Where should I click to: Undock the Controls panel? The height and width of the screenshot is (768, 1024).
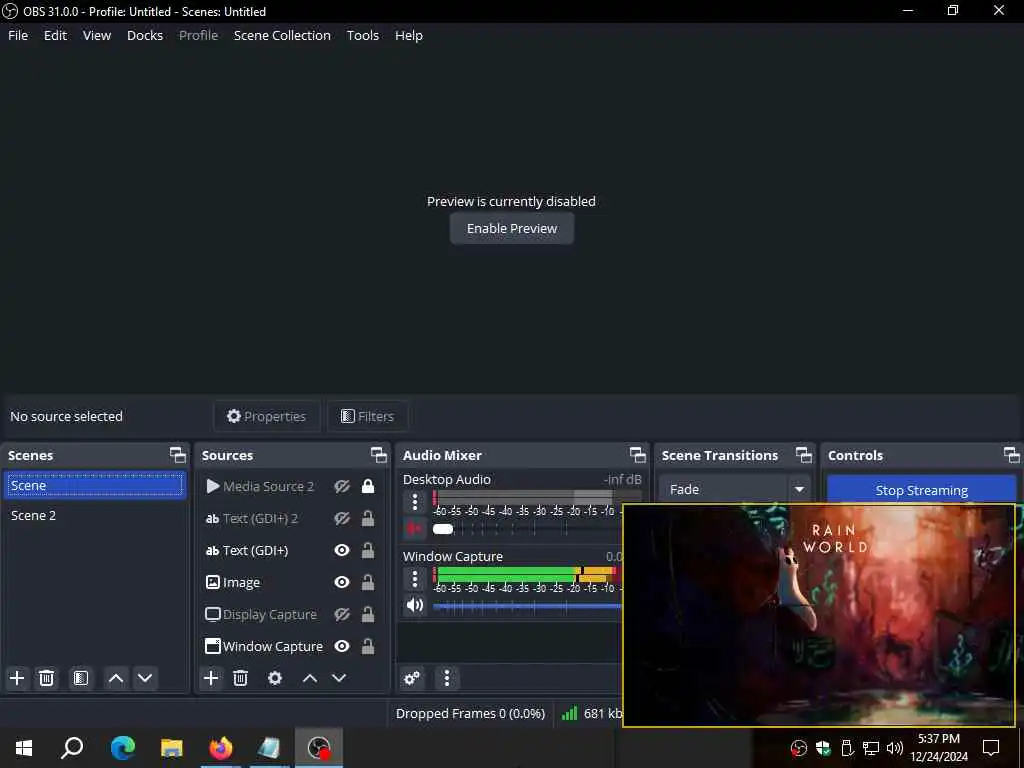click(x=1012, y=455)
